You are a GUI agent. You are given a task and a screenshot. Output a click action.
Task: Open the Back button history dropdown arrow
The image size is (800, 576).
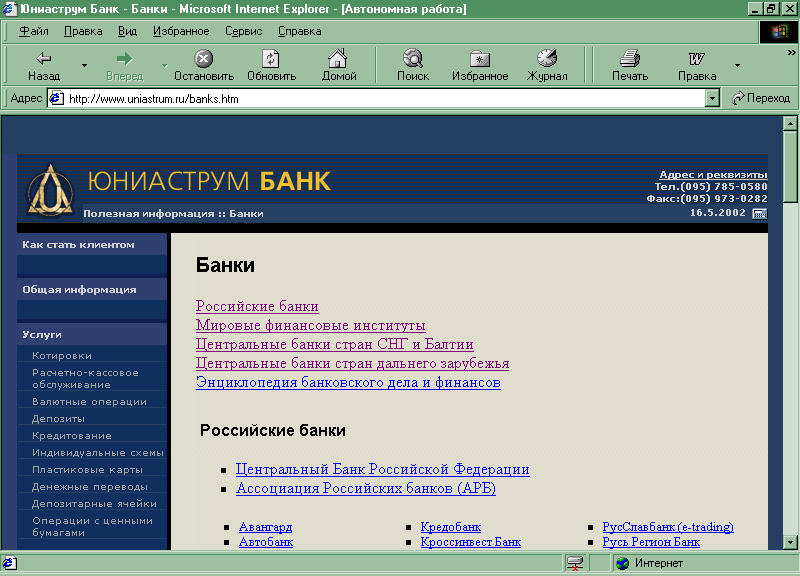pyautogui.click(x=84, y=66)
